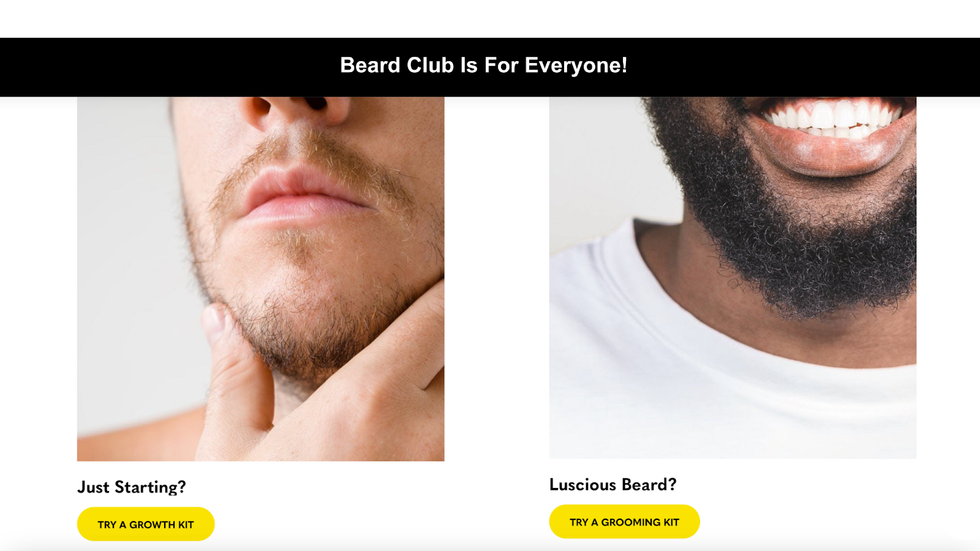Click the white gap between both photos
The image size is (980, 551).
pos(497,279)
